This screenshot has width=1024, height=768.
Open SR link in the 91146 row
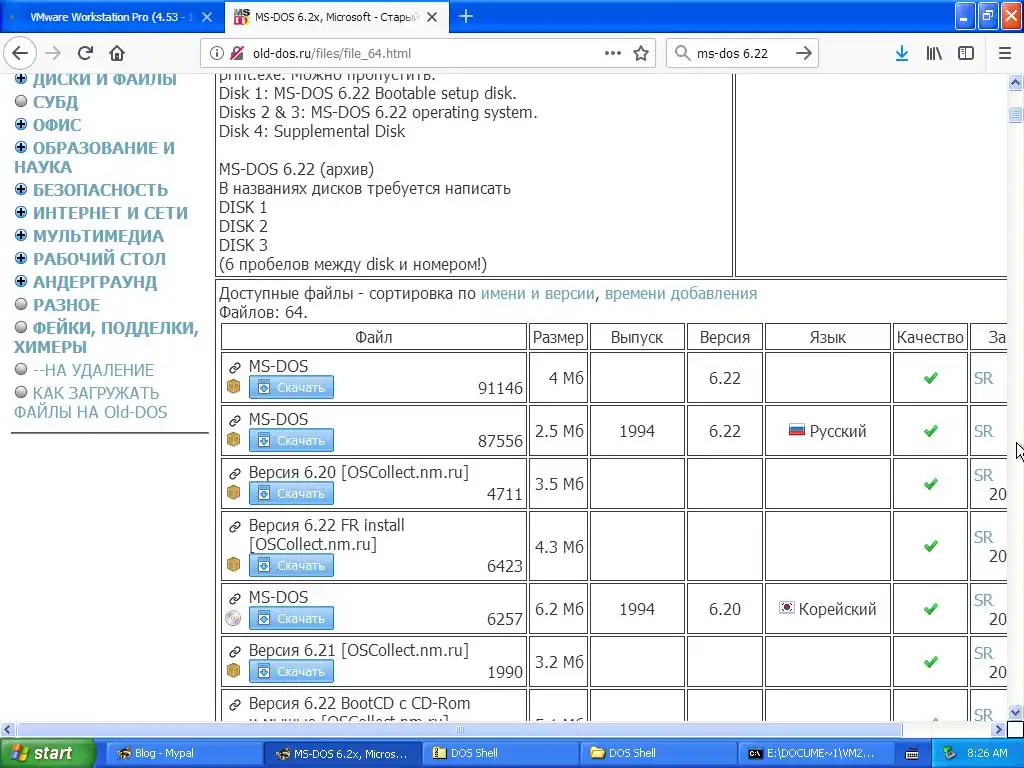tap(983, 378)
